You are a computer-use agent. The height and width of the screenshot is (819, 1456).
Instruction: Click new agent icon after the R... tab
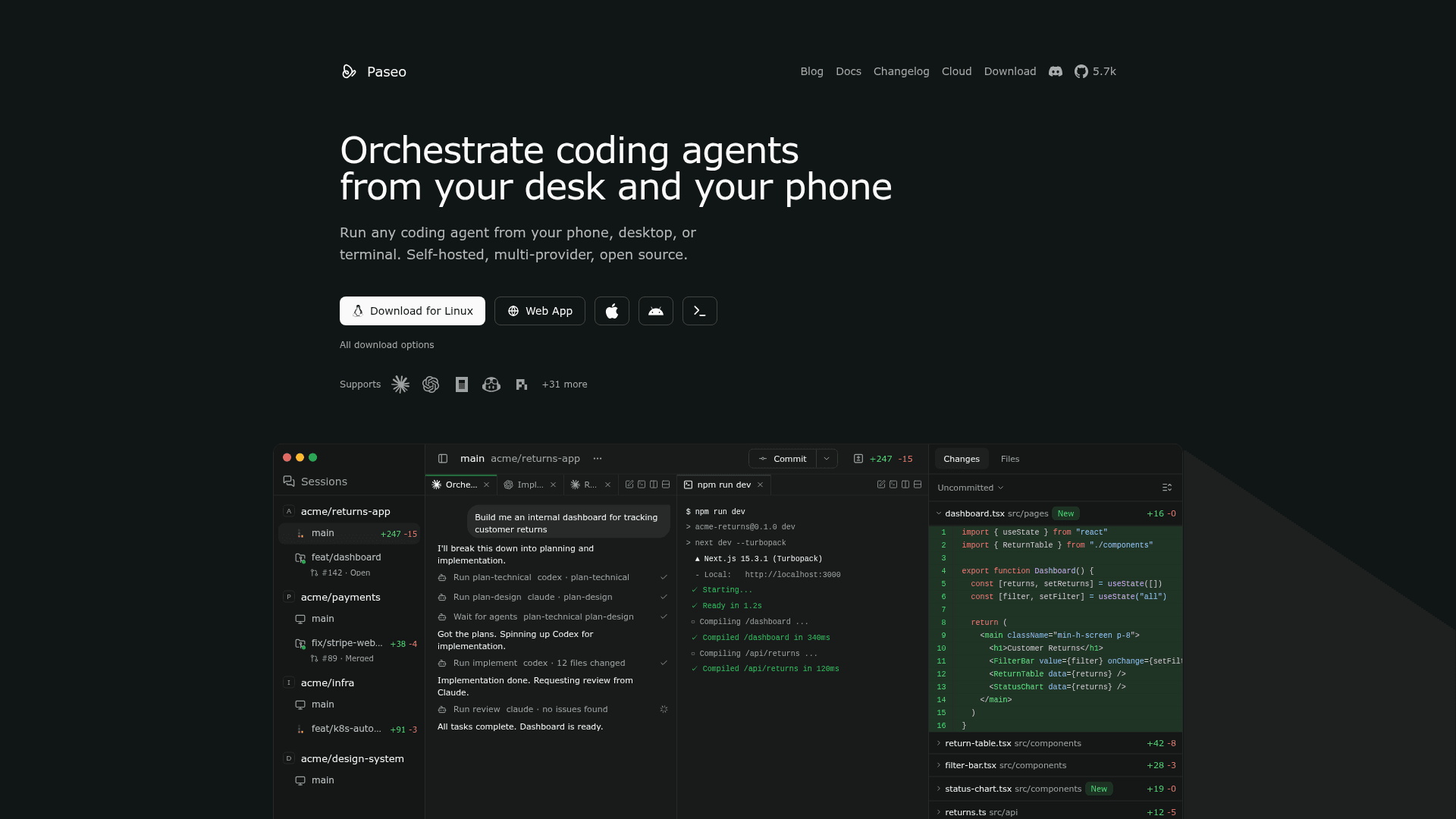pos(629,485)
